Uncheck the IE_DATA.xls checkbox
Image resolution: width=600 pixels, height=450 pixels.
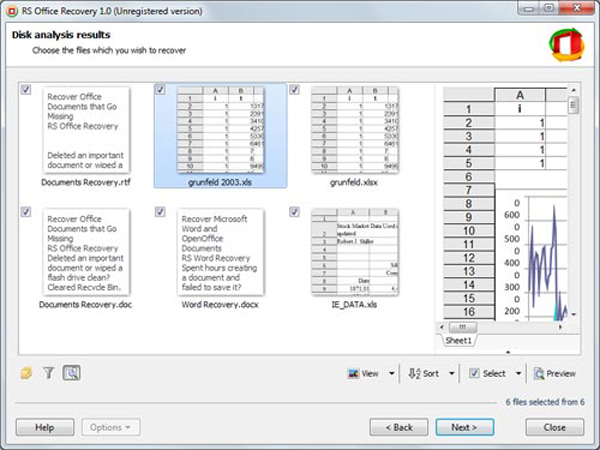pos(294,212)
